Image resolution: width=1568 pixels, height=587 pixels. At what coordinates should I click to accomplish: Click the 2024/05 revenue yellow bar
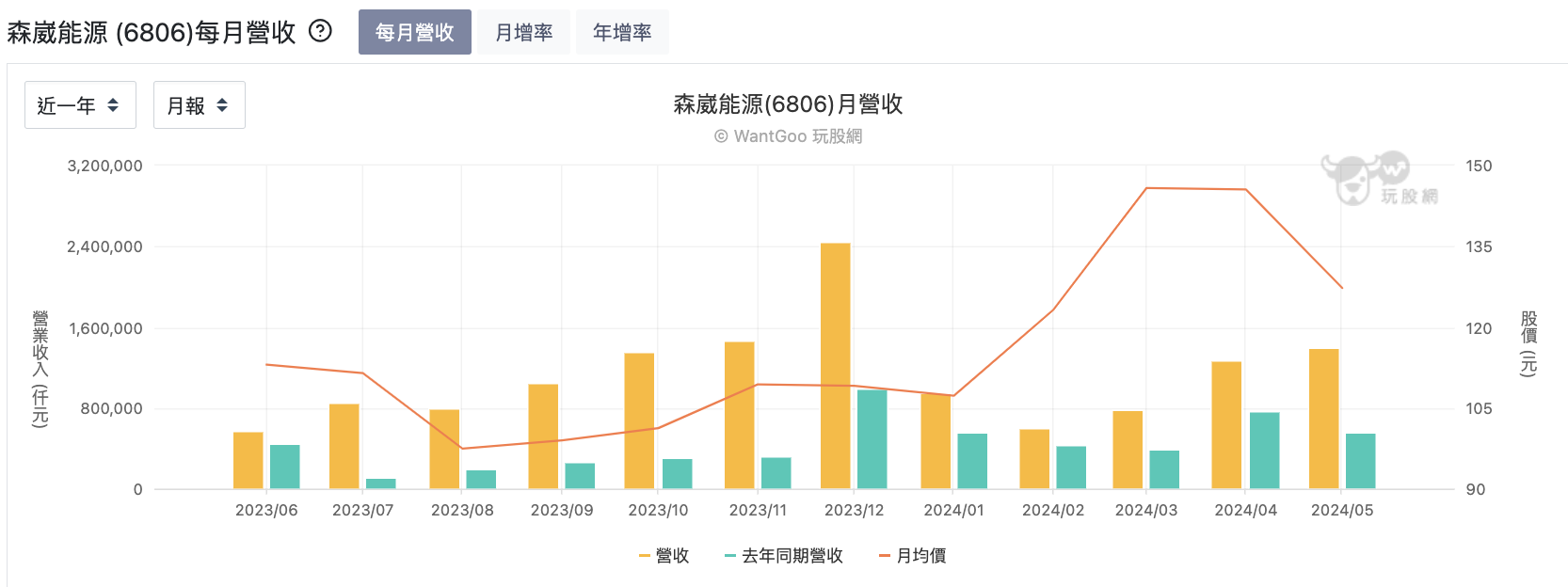pos(1324,419)
